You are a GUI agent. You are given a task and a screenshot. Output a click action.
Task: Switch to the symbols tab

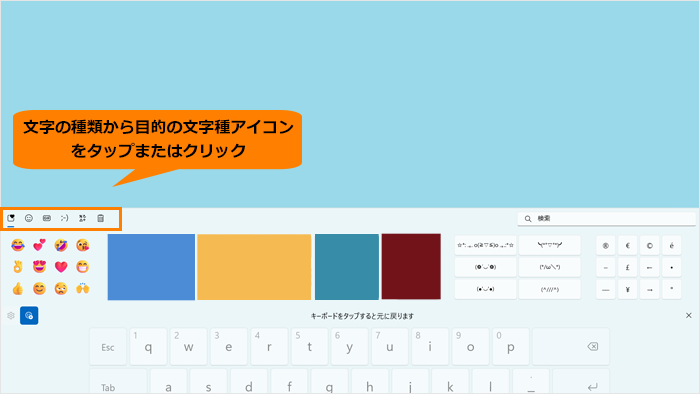tap(83, 218)
